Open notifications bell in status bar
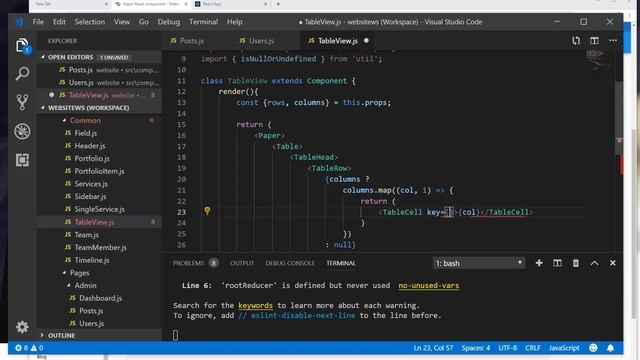Screen dimensions: 640x360 point(611,348)
